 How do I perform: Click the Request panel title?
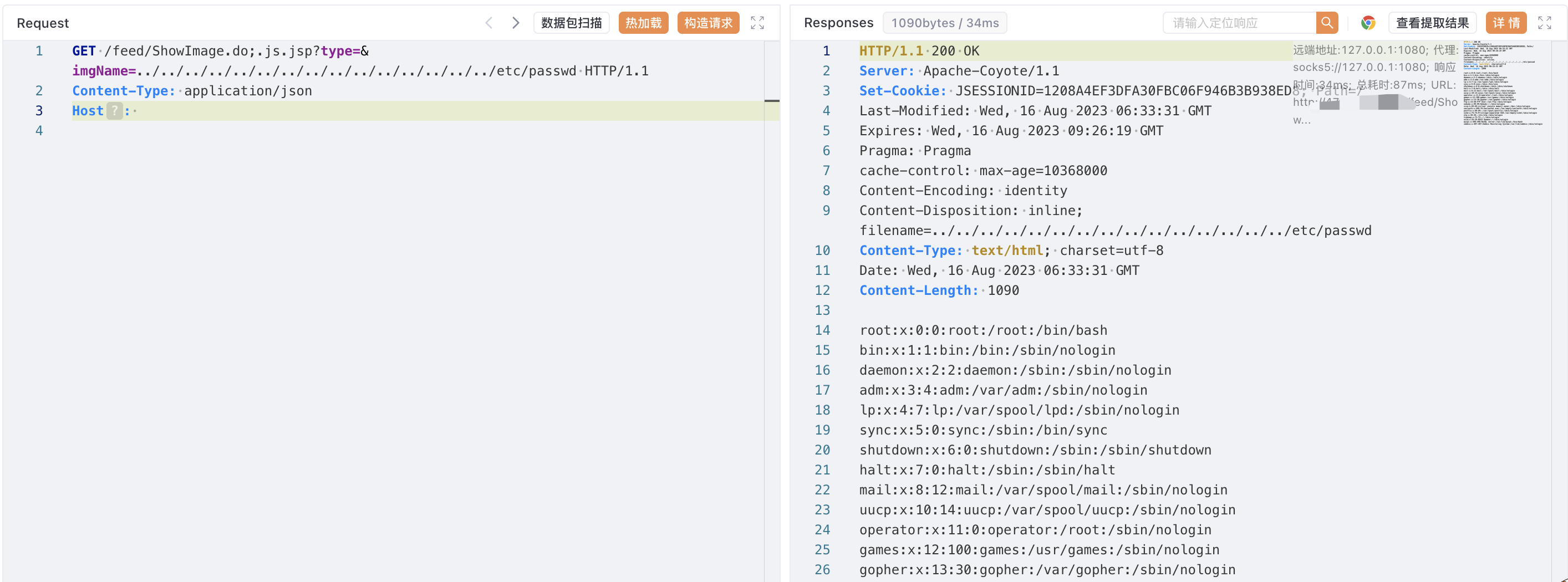43,23
